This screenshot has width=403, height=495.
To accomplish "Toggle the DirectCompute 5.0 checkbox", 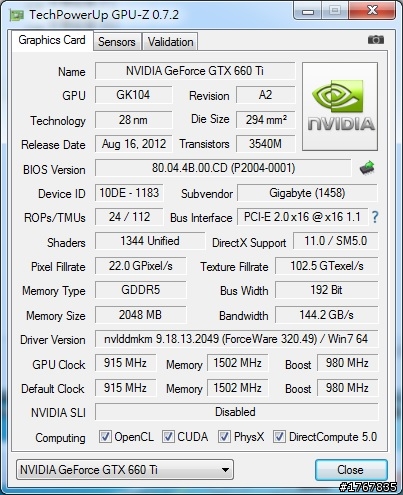I will 279,436.
